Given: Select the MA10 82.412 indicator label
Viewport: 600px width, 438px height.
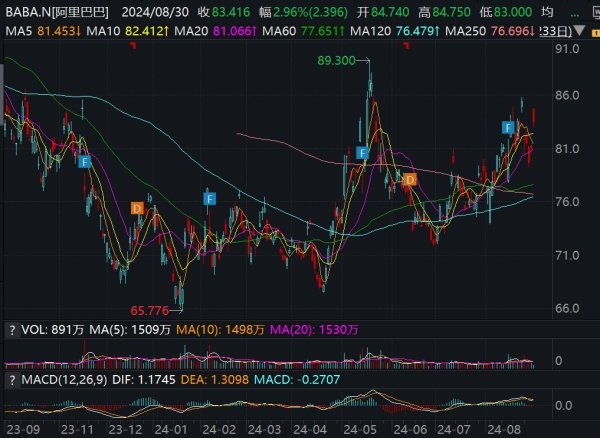Looking at the screenshot, I should tap(127, 31).
